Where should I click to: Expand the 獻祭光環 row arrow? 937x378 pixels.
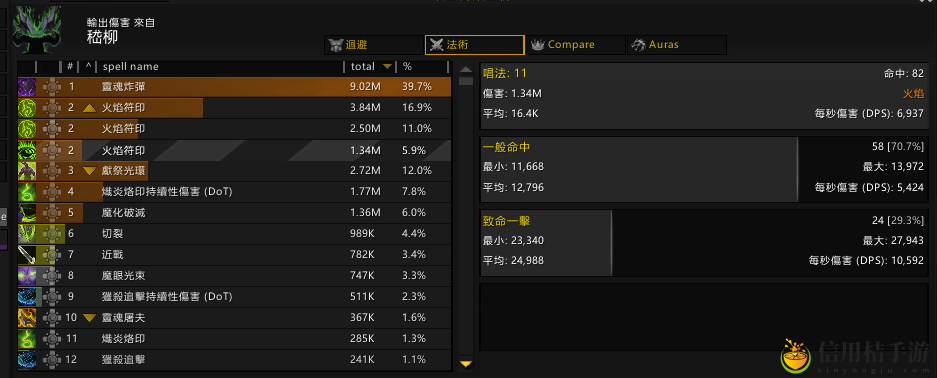point(89,171)
